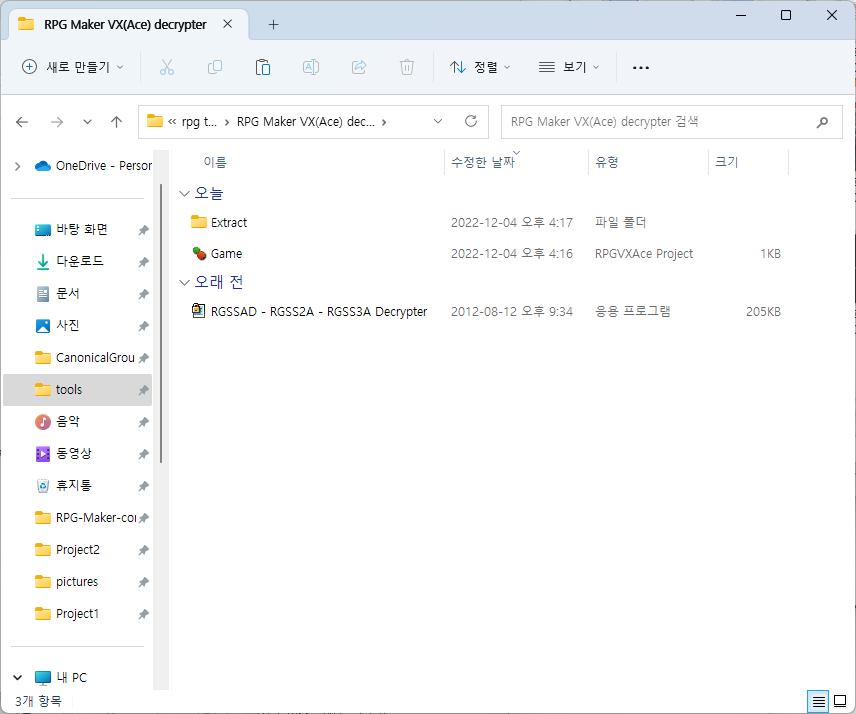Show hidden path via « chevron
This screenshot has height=714, width=856.
172,122
